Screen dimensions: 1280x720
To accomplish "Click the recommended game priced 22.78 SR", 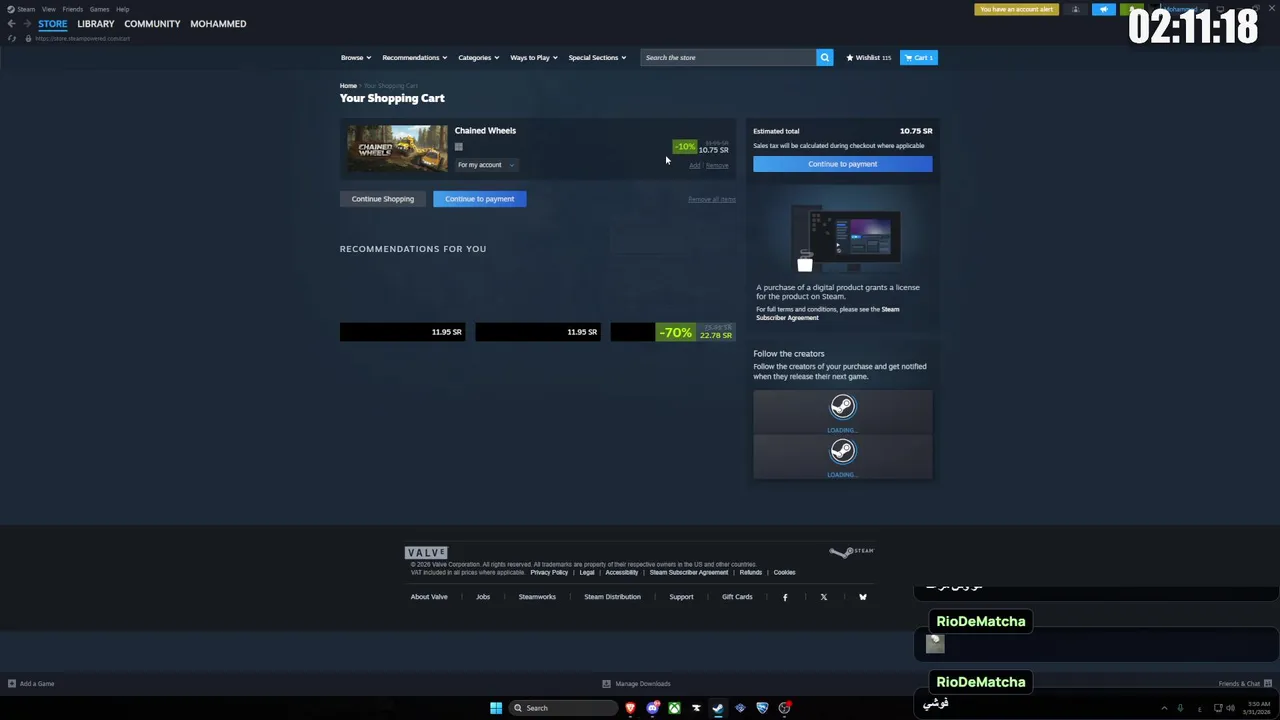I will (x=673, y=332).
